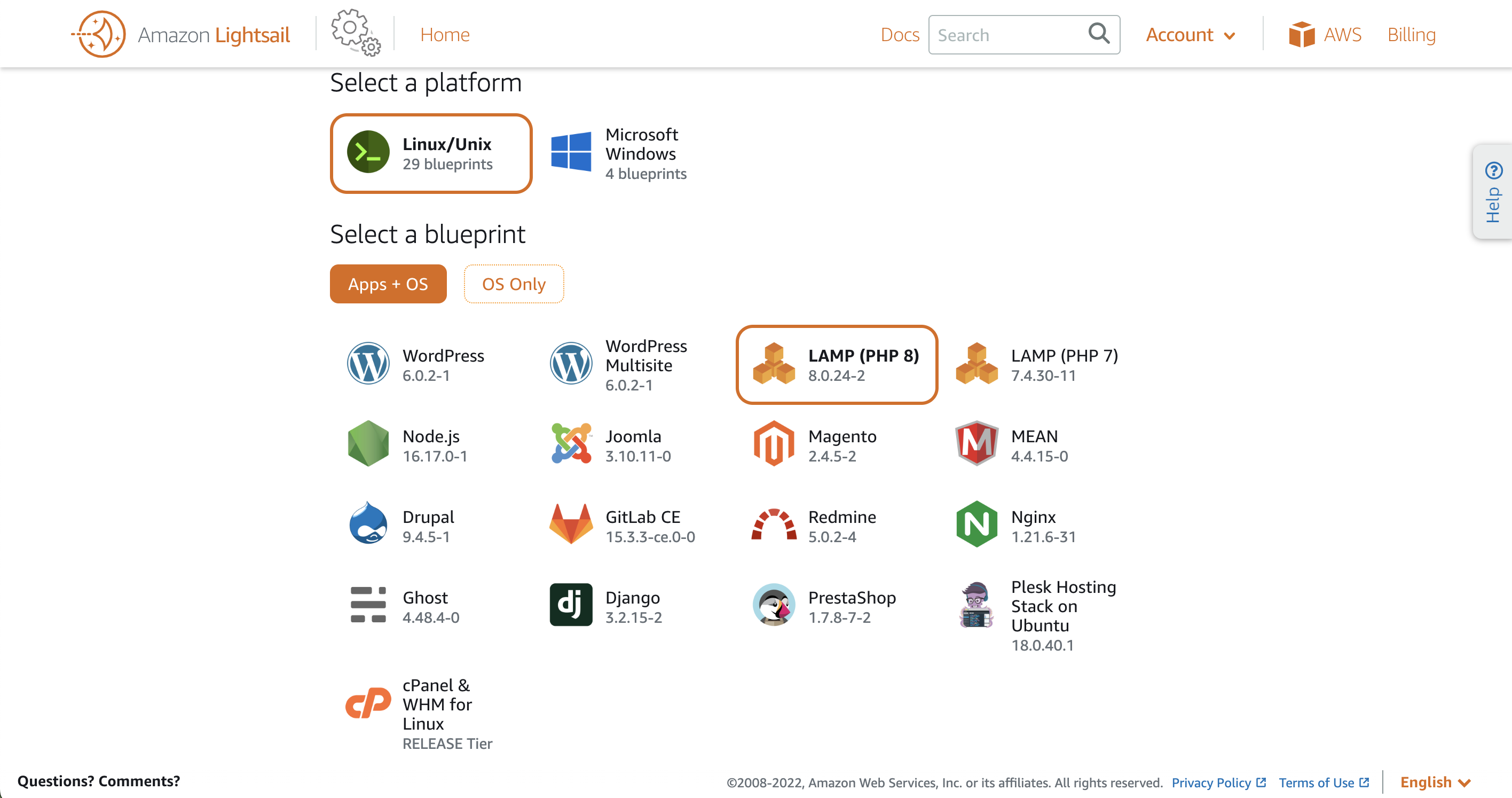Select the LAMP (PHP 7) cubes icon
The image size is (1512, 798).
pos(976,363)
